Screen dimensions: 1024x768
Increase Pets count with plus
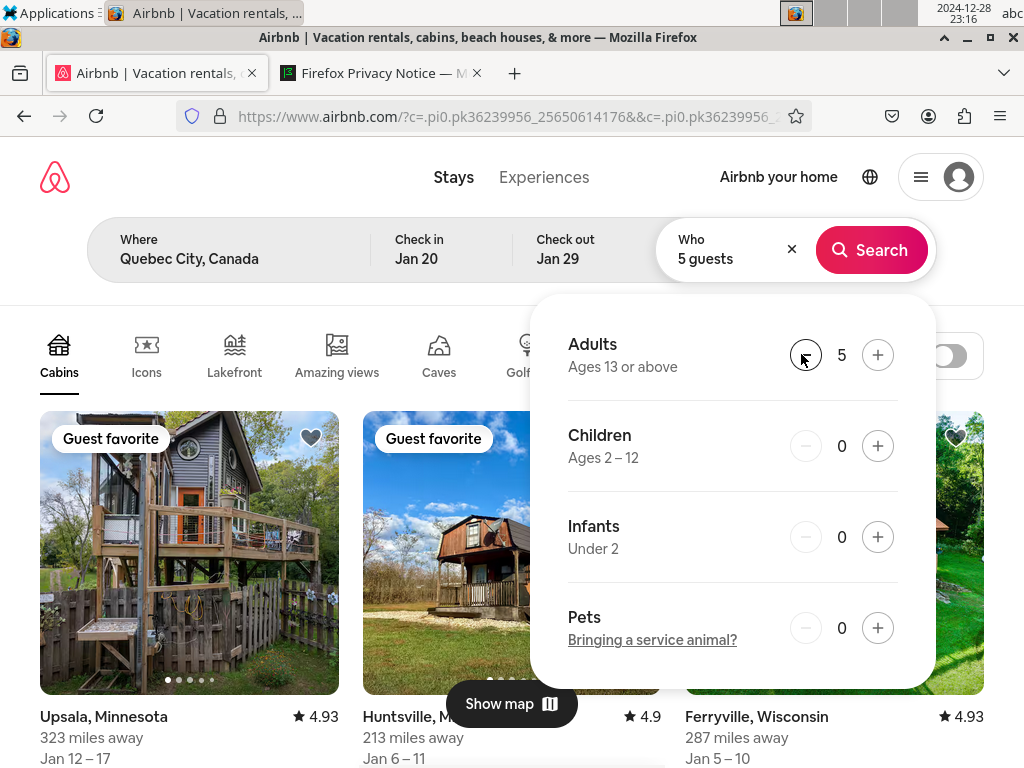point(878,628)
